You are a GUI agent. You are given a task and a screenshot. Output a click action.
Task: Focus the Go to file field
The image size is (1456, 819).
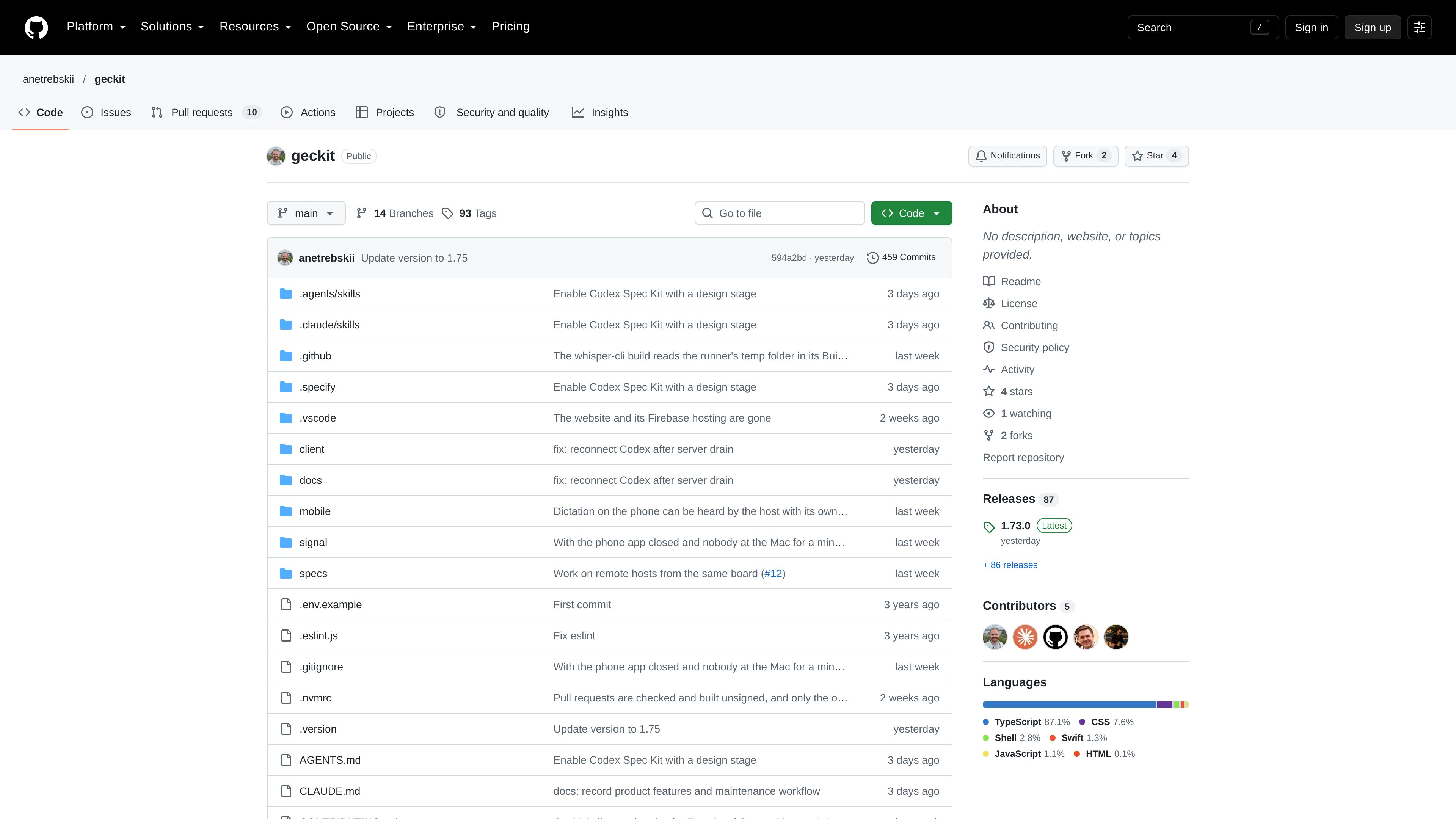(x=780, y=213)
